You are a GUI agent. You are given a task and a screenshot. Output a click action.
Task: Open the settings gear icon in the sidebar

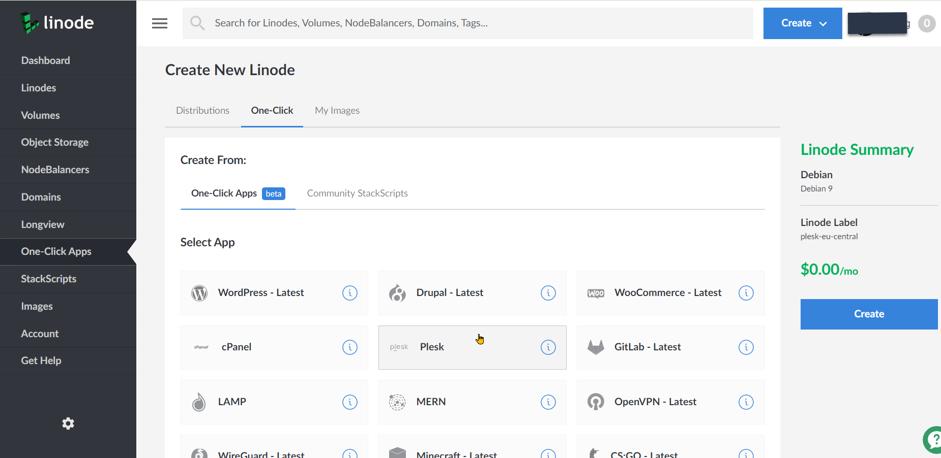[x=68, y=424]
